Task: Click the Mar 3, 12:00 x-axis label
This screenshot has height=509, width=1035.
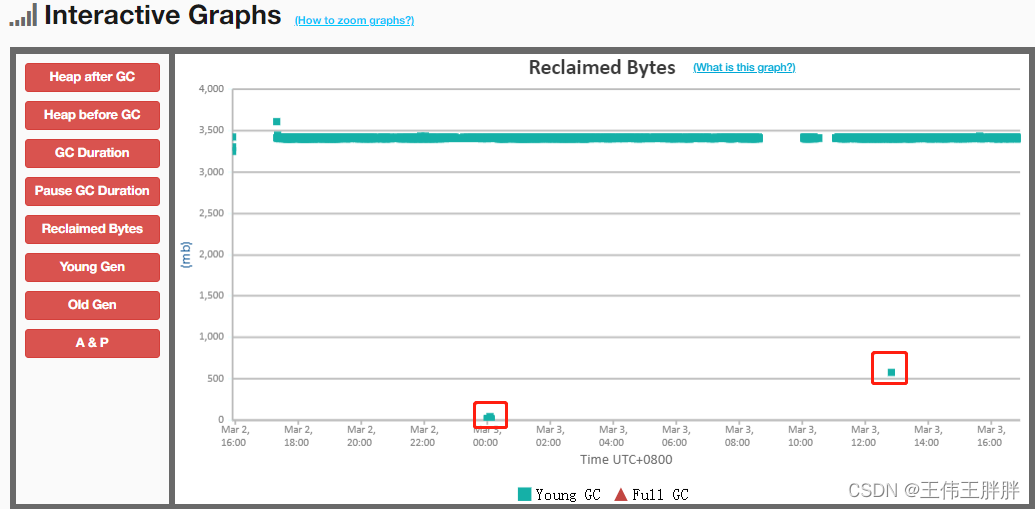Action: [863, 436]
